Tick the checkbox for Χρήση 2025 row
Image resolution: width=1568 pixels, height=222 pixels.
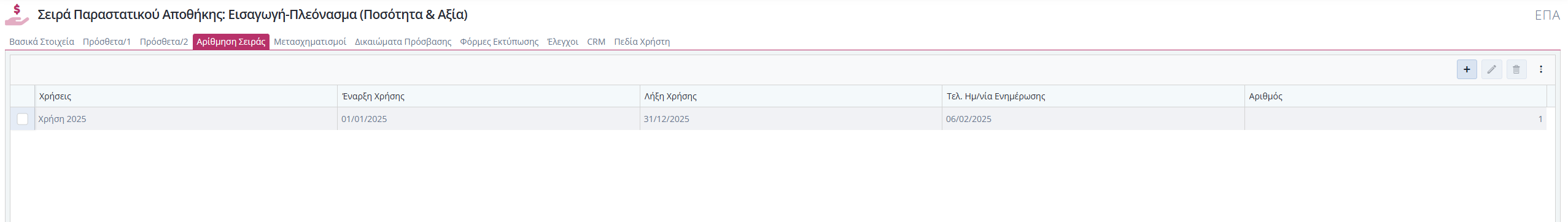coord(23,119)
